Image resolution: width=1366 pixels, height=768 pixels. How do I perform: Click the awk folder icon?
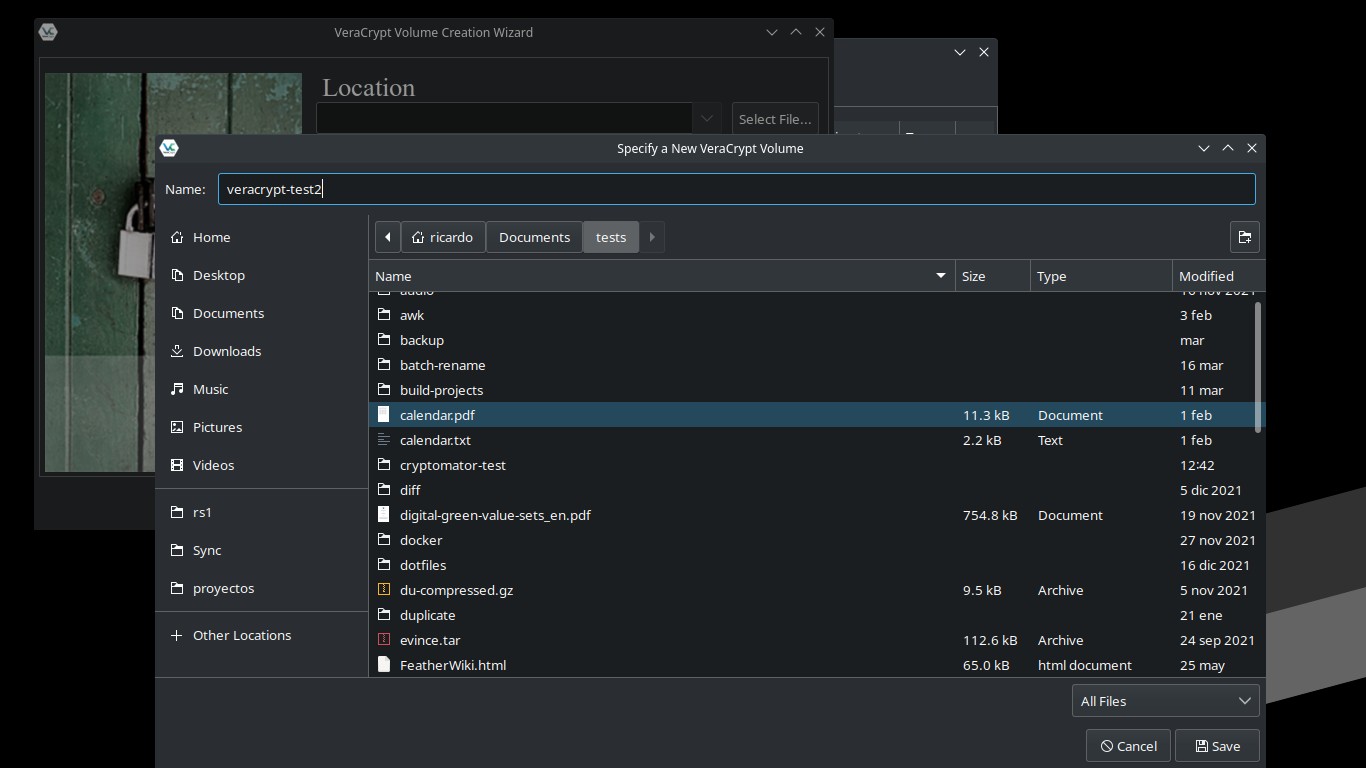[x=383, y=314]
